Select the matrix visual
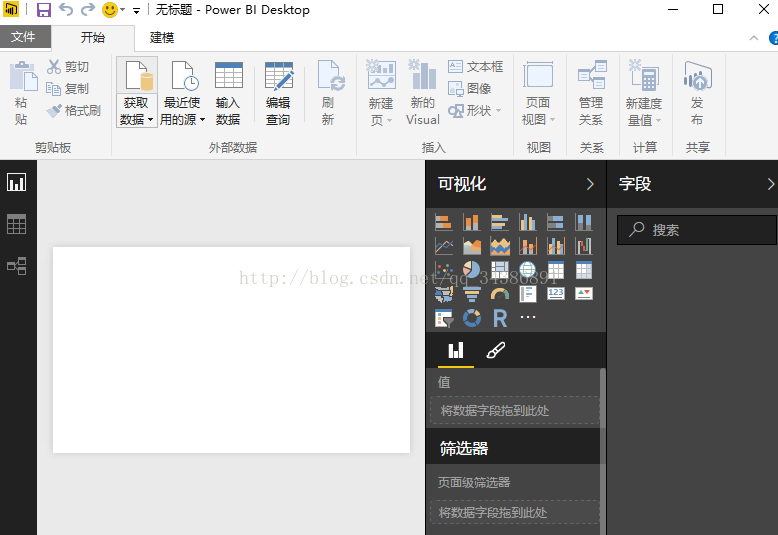The height and width of the screenshot is (535, 778). point(584,270)
